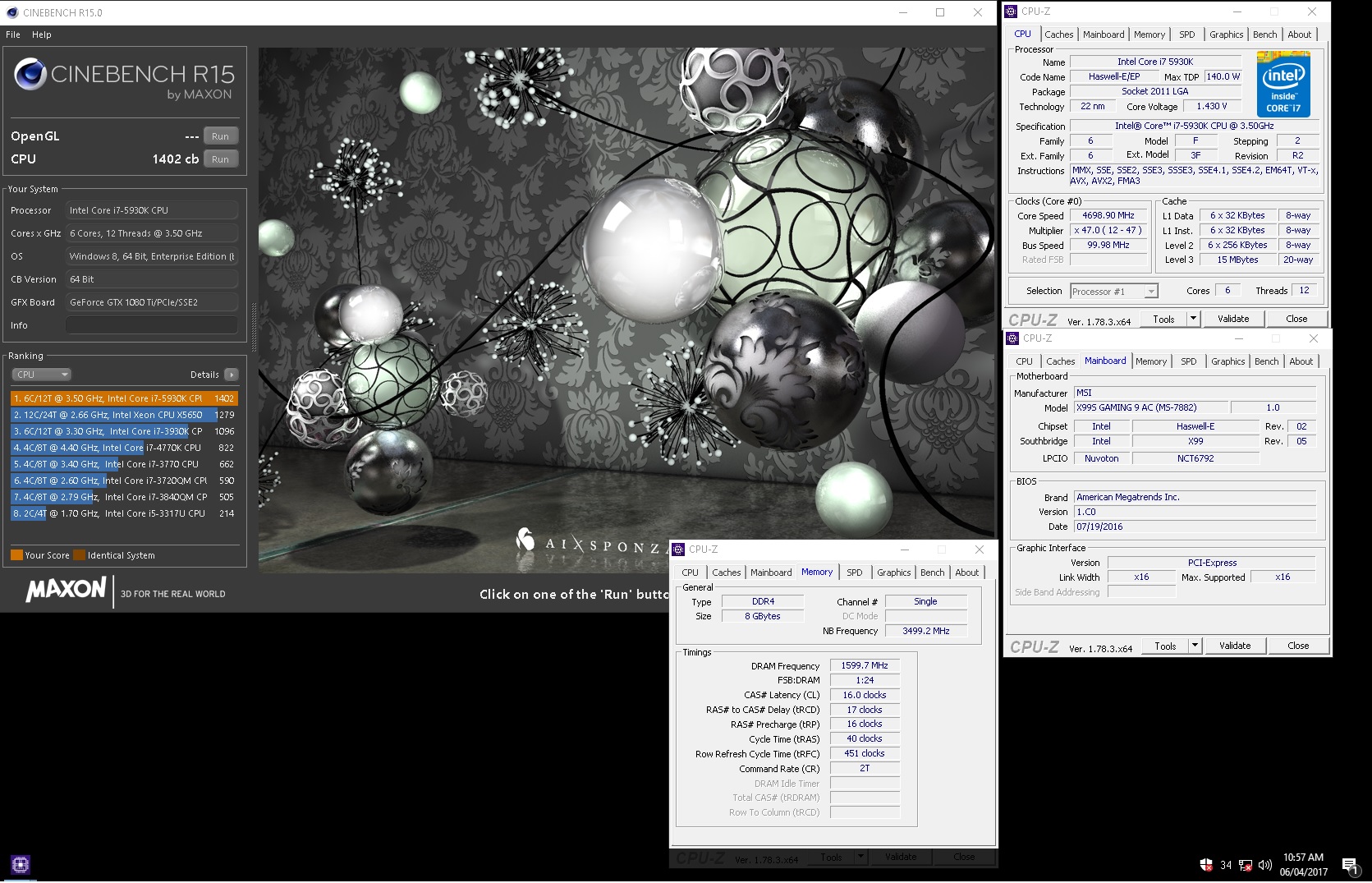Click the rendered Cinebench scene image
1372x883 pixels.
627,310
